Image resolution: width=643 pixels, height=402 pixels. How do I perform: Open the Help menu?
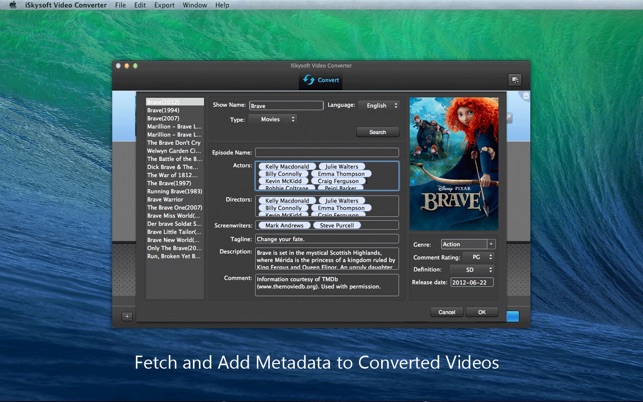(222, 5)
